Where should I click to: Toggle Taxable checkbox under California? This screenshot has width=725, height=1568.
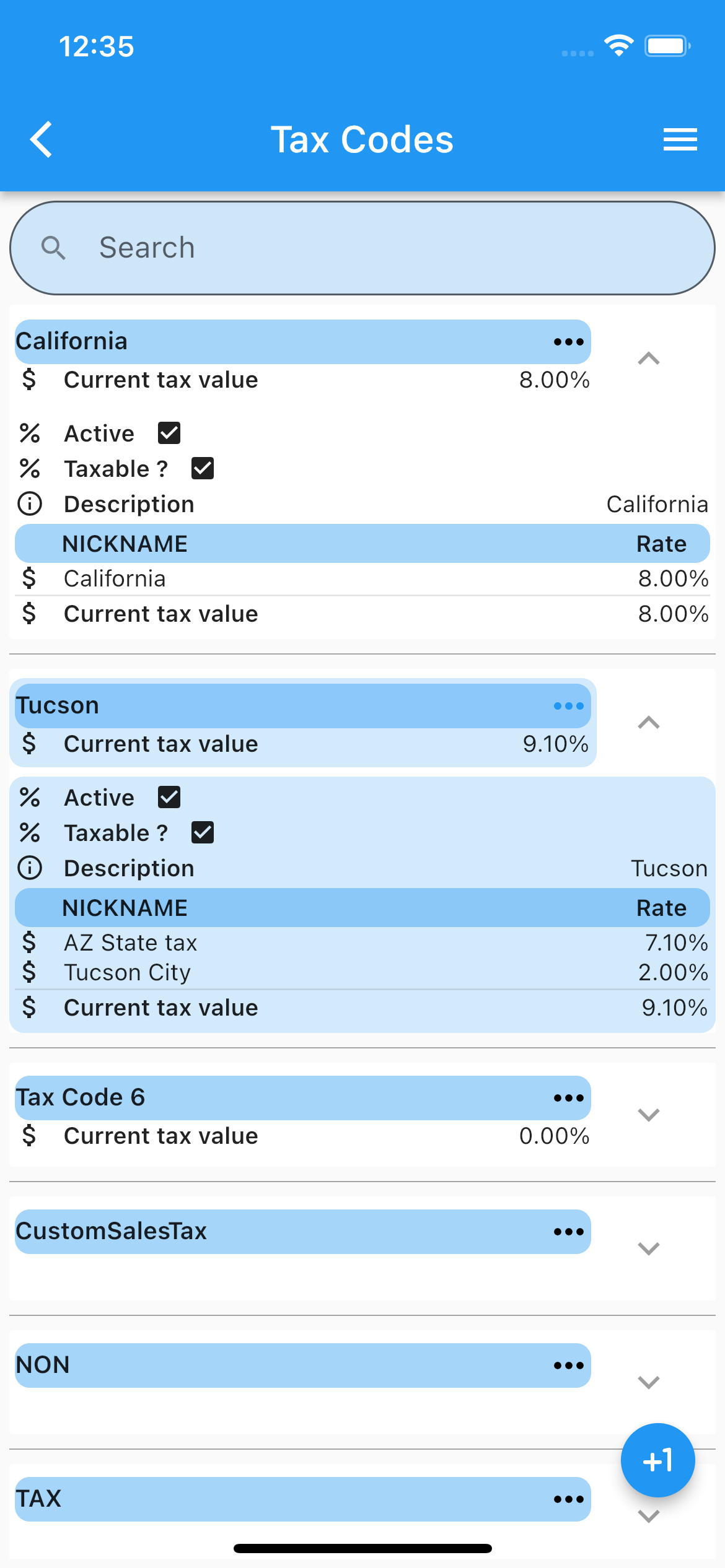(203, 469)
